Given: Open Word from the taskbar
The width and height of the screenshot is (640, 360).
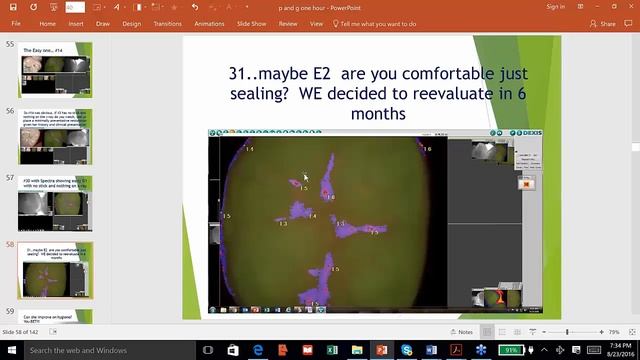Looking at the screenshot, I should (431, 350).
